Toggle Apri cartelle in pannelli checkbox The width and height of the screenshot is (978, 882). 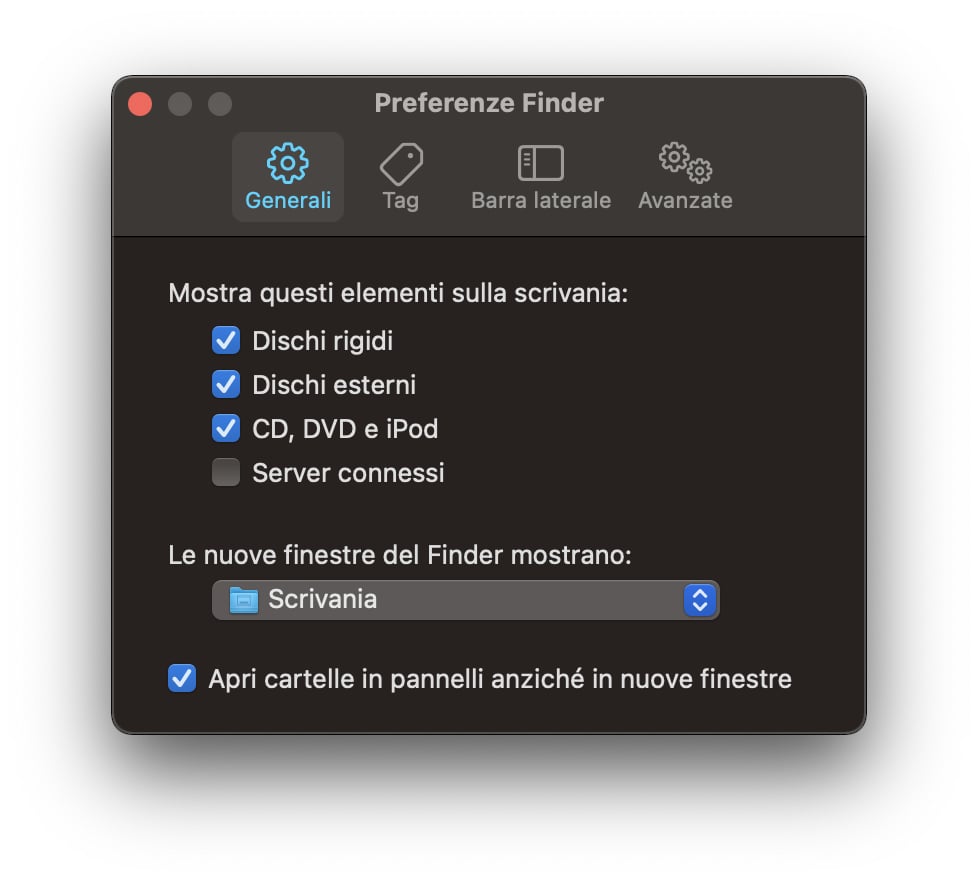(x=182, y=679)
